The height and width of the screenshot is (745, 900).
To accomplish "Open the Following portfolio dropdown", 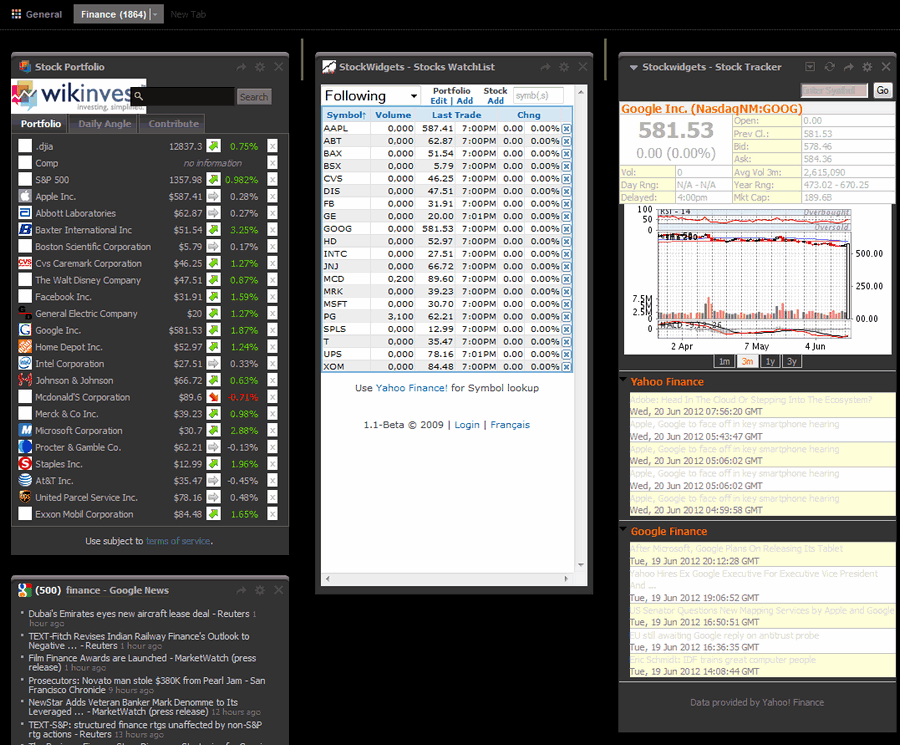I will coord(371,96).
